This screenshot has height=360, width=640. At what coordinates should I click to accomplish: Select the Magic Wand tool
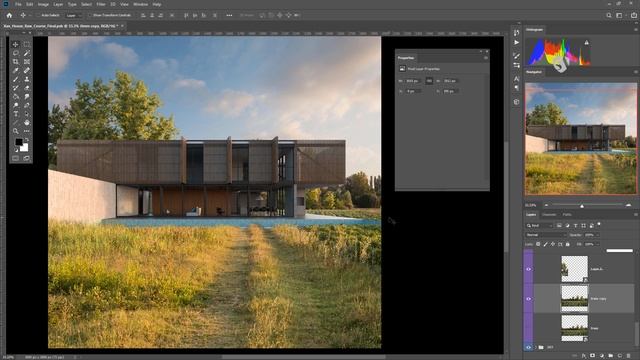tap(27, 53)
